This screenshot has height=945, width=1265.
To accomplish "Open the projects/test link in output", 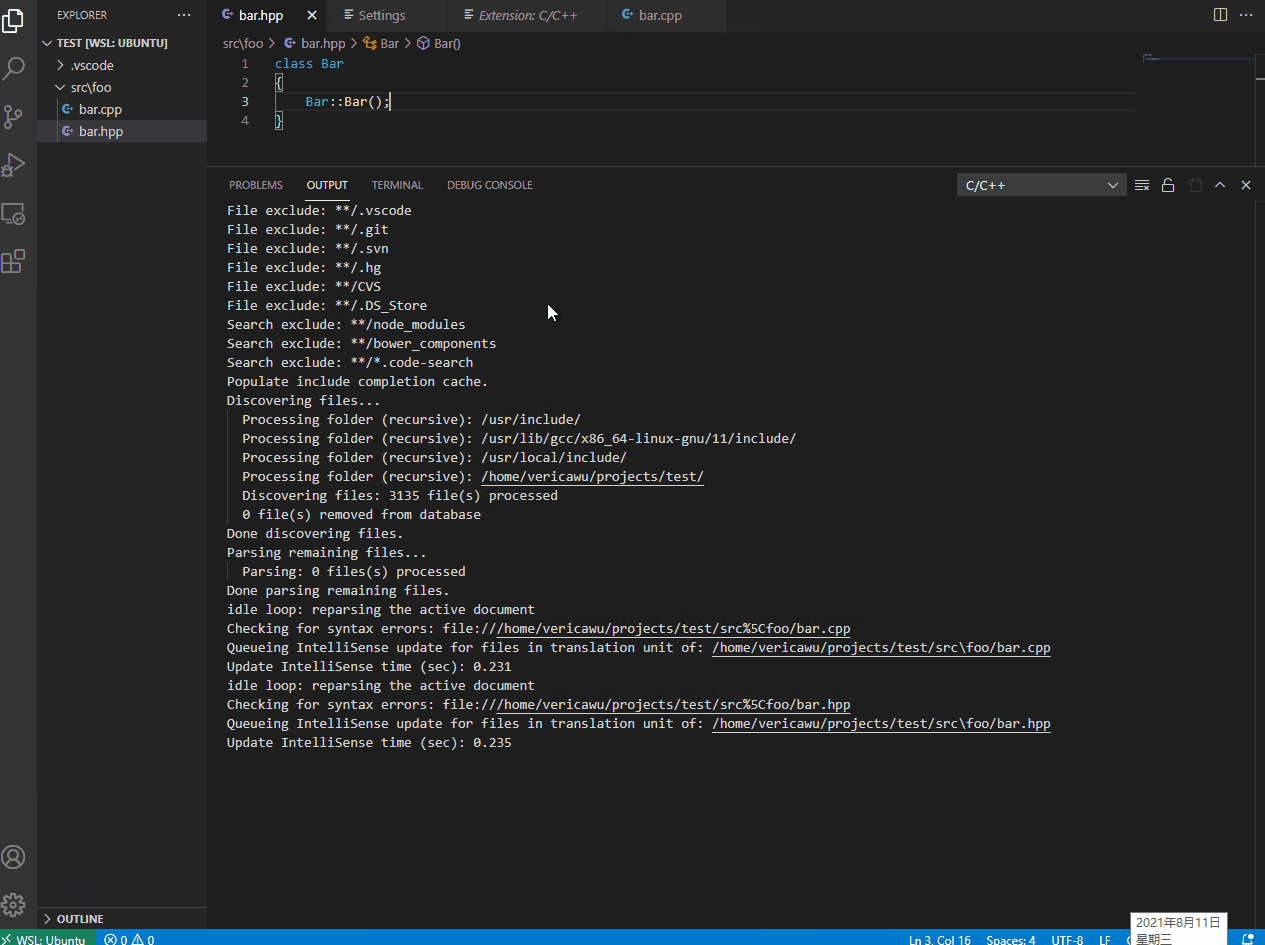I will pyautogui.click(x=592, y=476).
